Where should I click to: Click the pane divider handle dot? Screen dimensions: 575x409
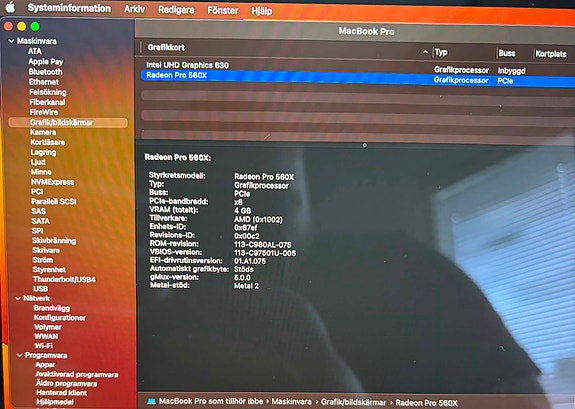click(365, 145)
